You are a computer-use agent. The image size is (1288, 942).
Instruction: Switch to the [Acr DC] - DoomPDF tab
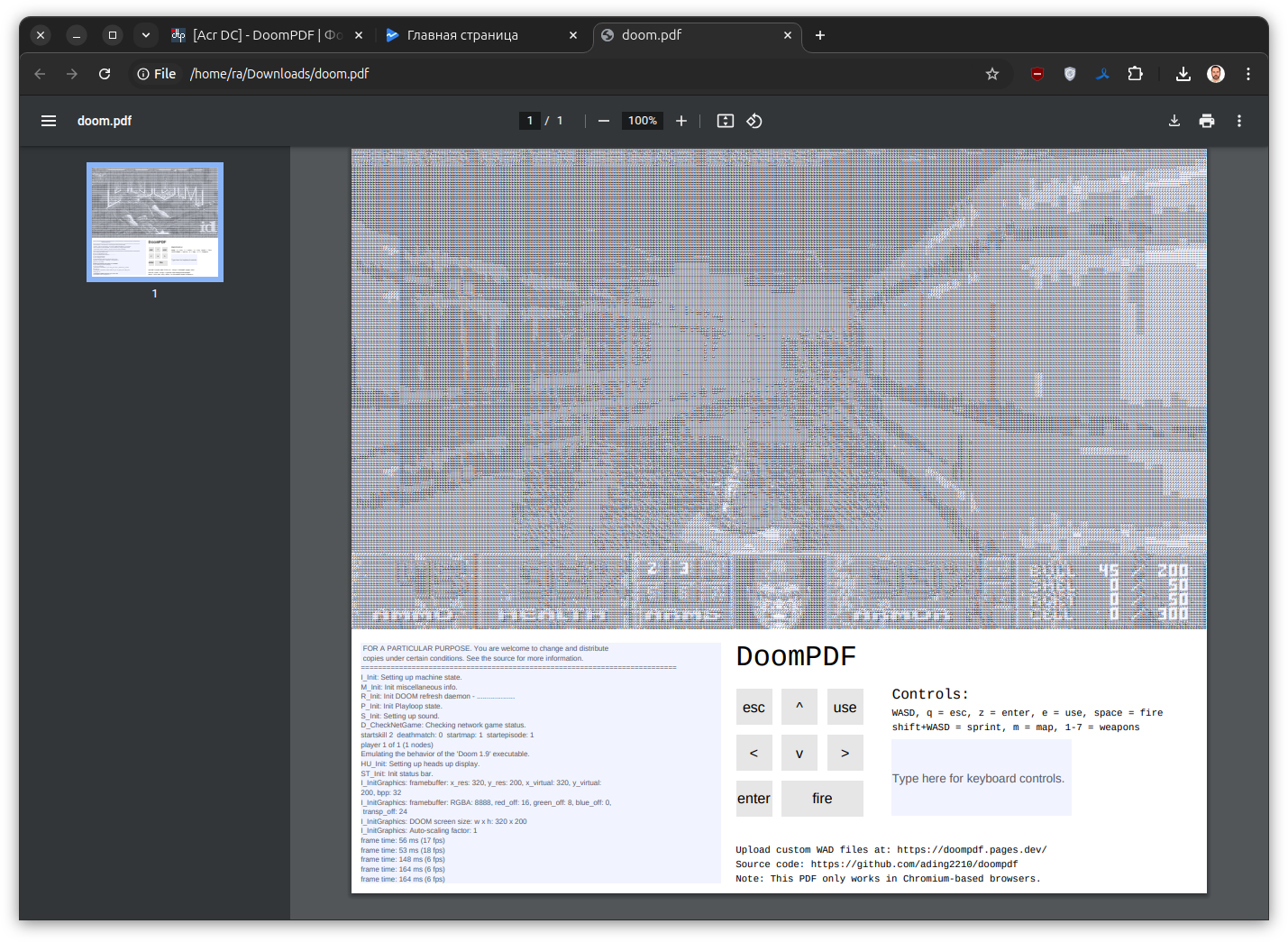(x=267, y=35)
